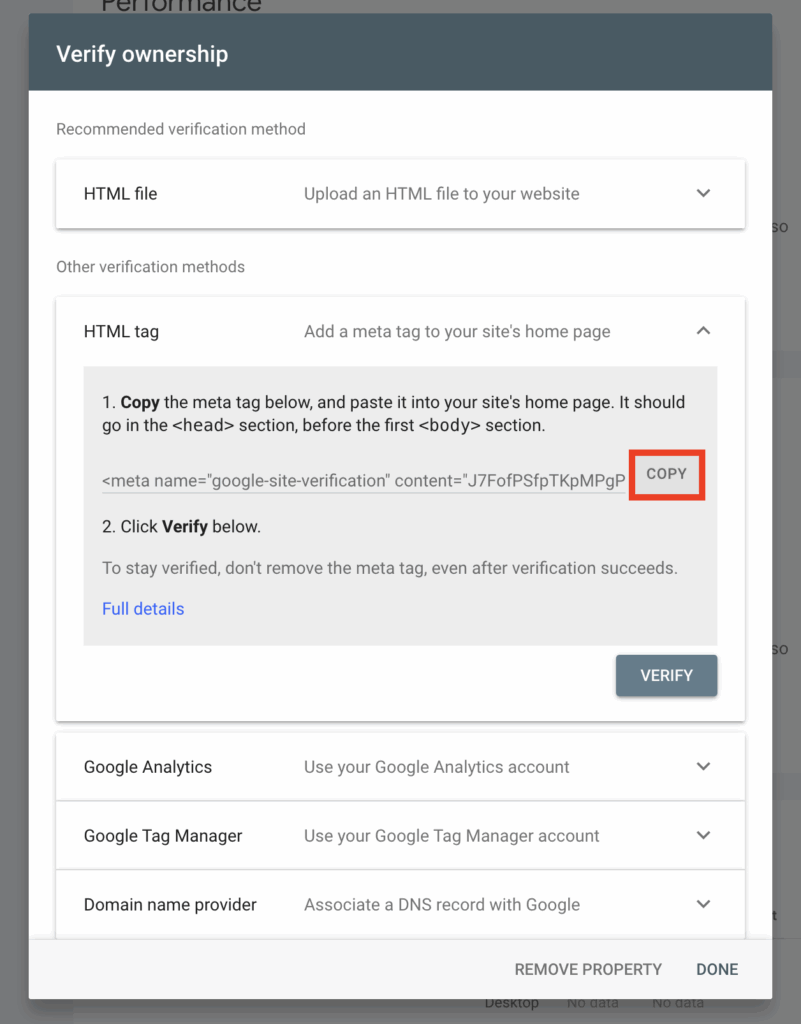Screen dimensions: 801x1024
Task: Open the Full details link
Action: pos(143,608)
